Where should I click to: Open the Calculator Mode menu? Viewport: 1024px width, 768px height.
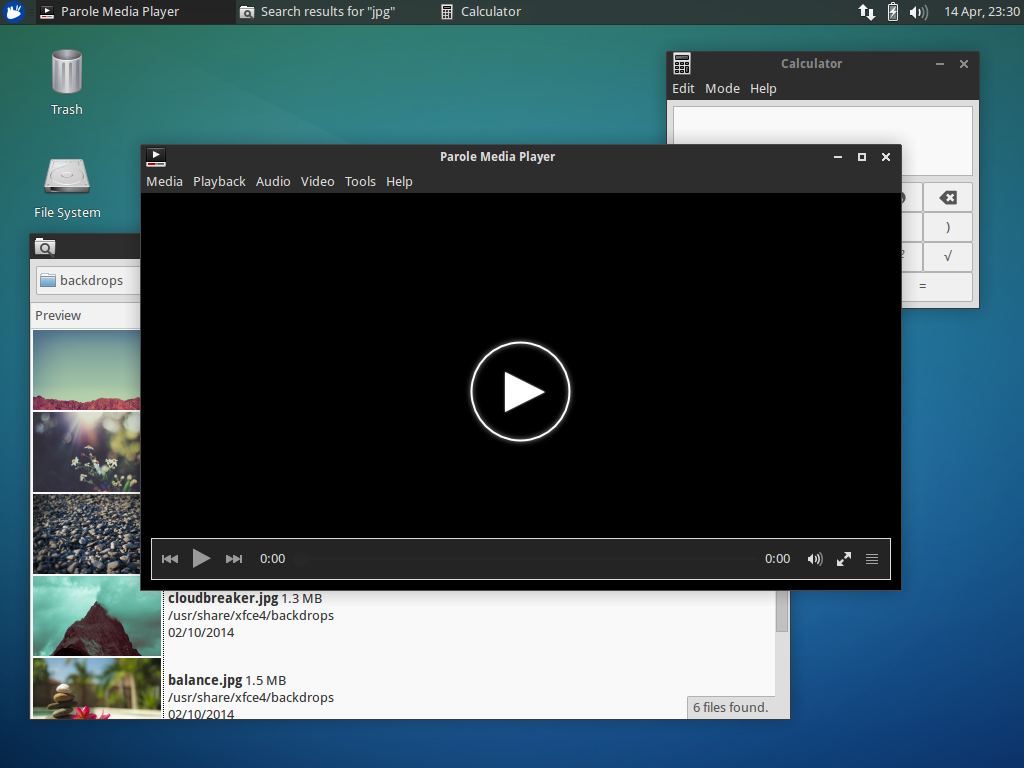click(x=722, y=88)
